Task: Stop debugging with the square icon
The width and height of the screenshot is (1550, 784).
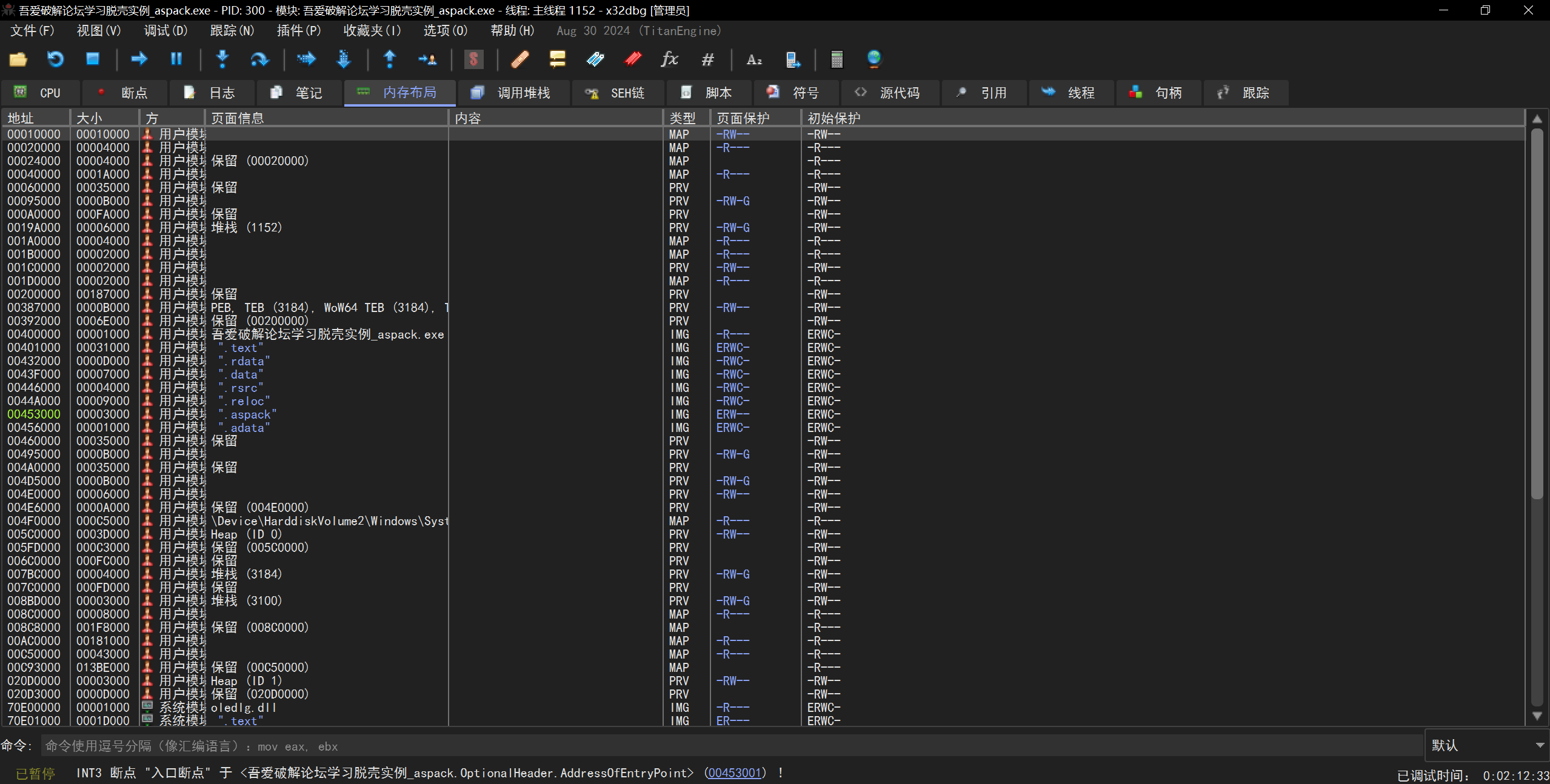Action: (92, 59)
